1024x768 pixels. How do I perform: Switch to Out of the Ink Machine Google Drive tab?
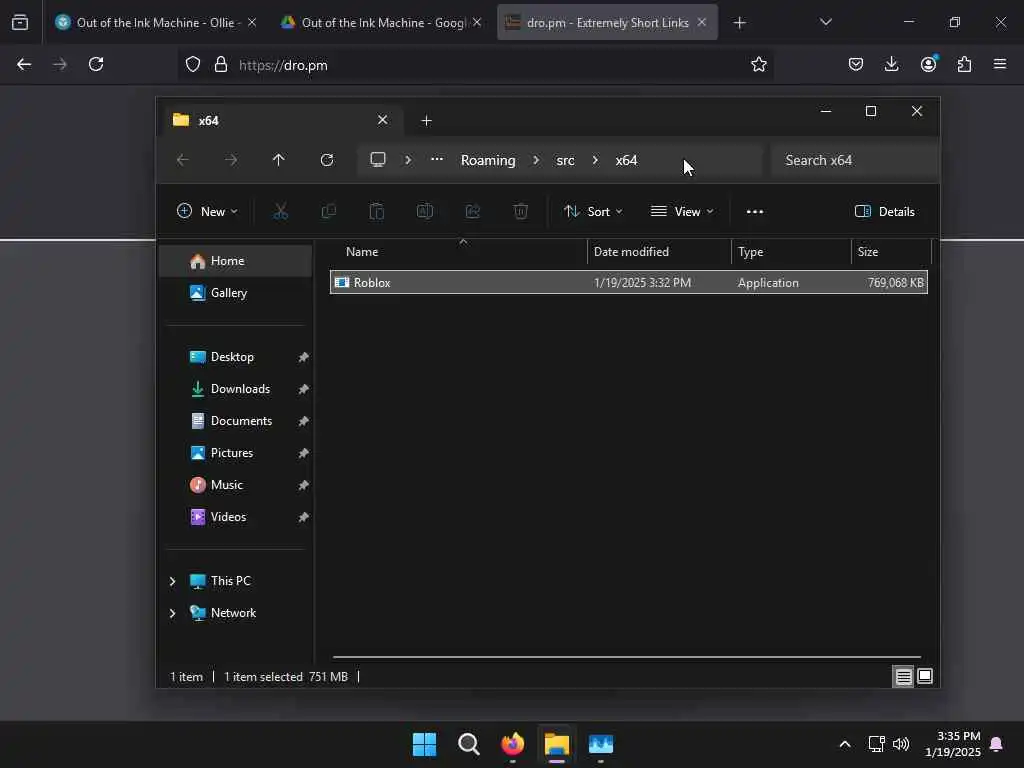click(381, 22)
